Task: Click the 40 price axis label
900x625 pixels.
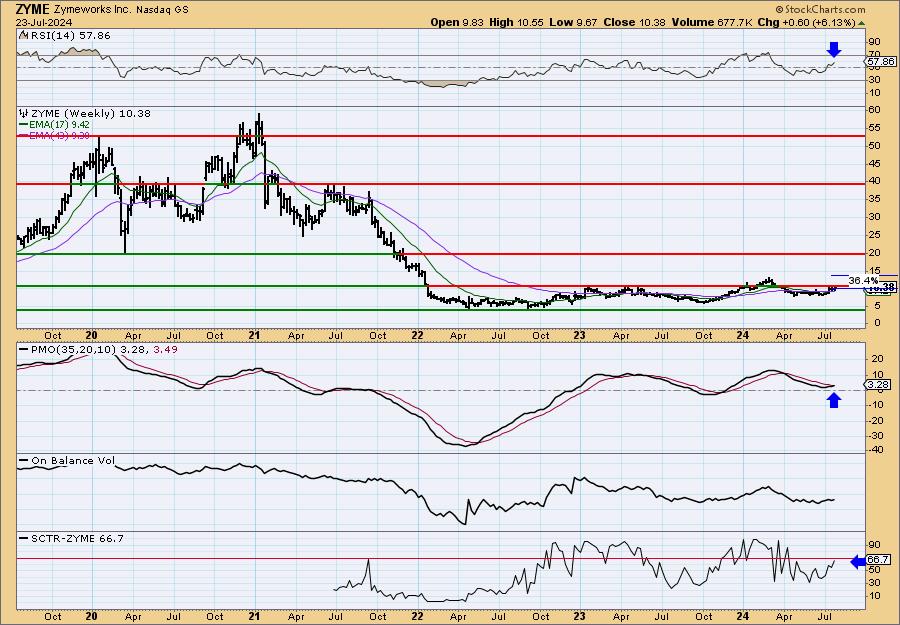Action: point(874,181)
